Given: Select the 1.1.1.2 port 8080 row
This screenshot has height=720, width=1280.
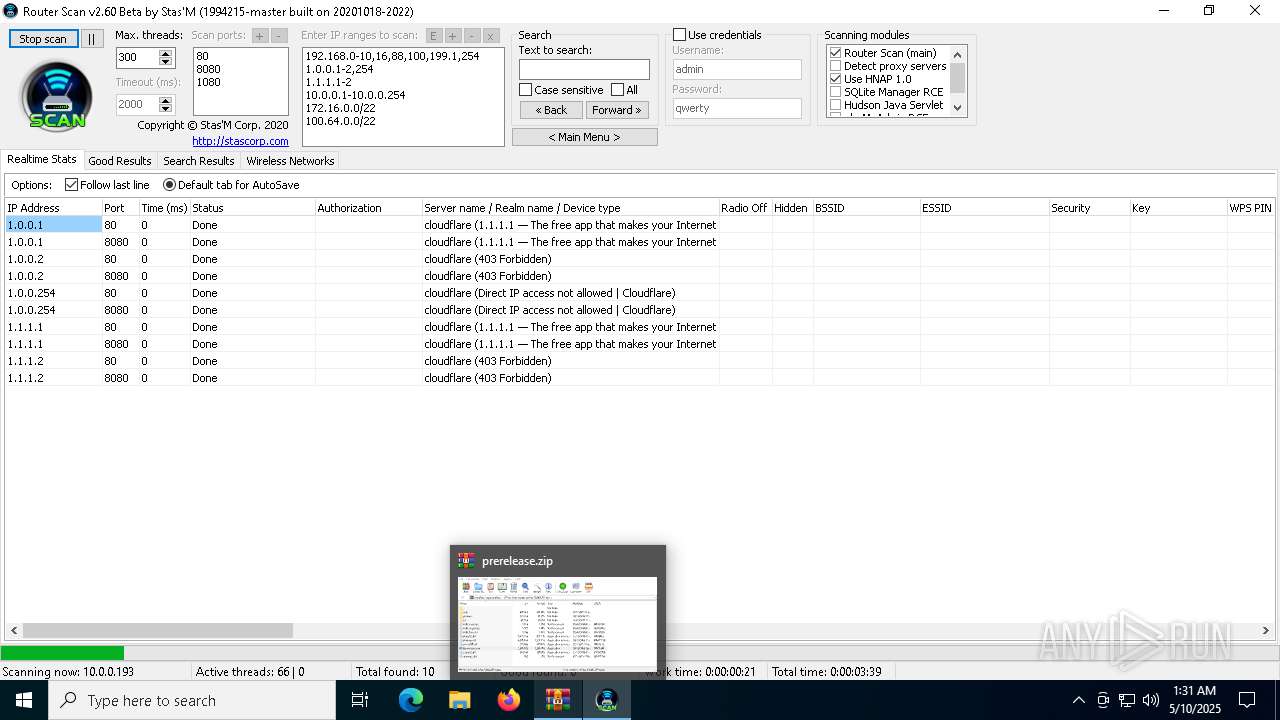Looking at the screenshot, I should pyautogui.click(x=640, y=378).
